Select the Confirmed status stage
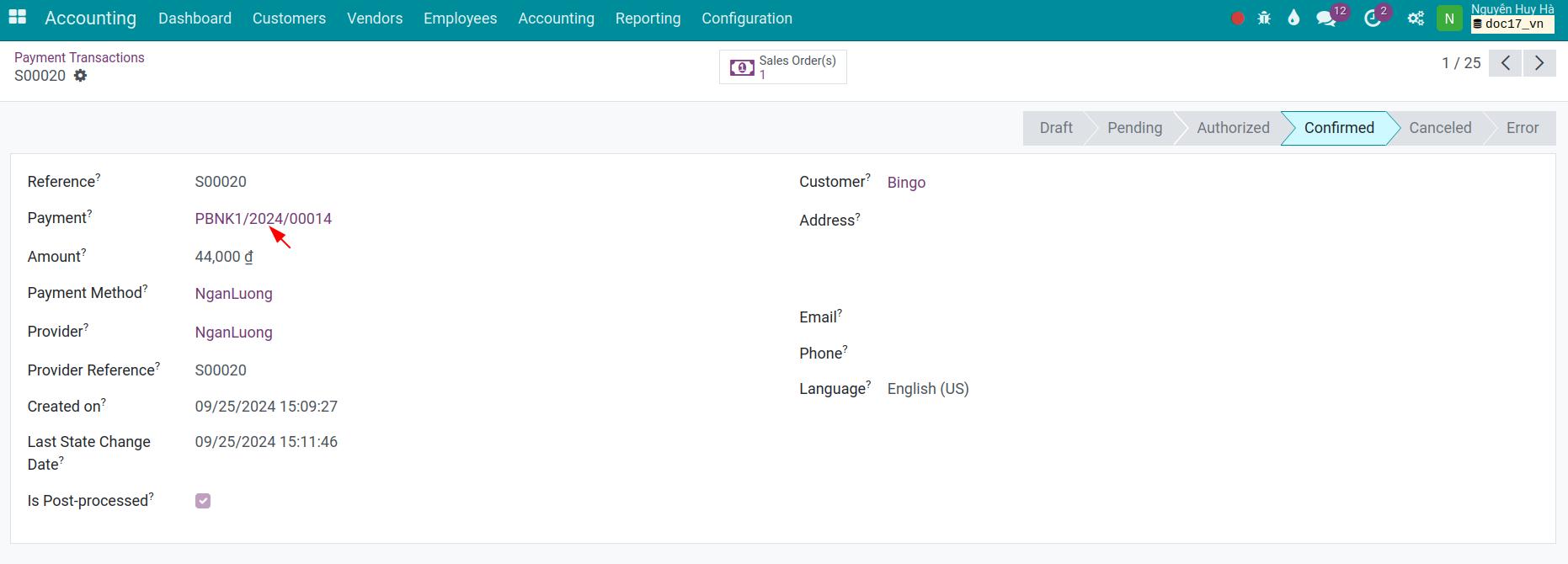1568x564 pixels. pyautogui.click(x=1339, y=128)
